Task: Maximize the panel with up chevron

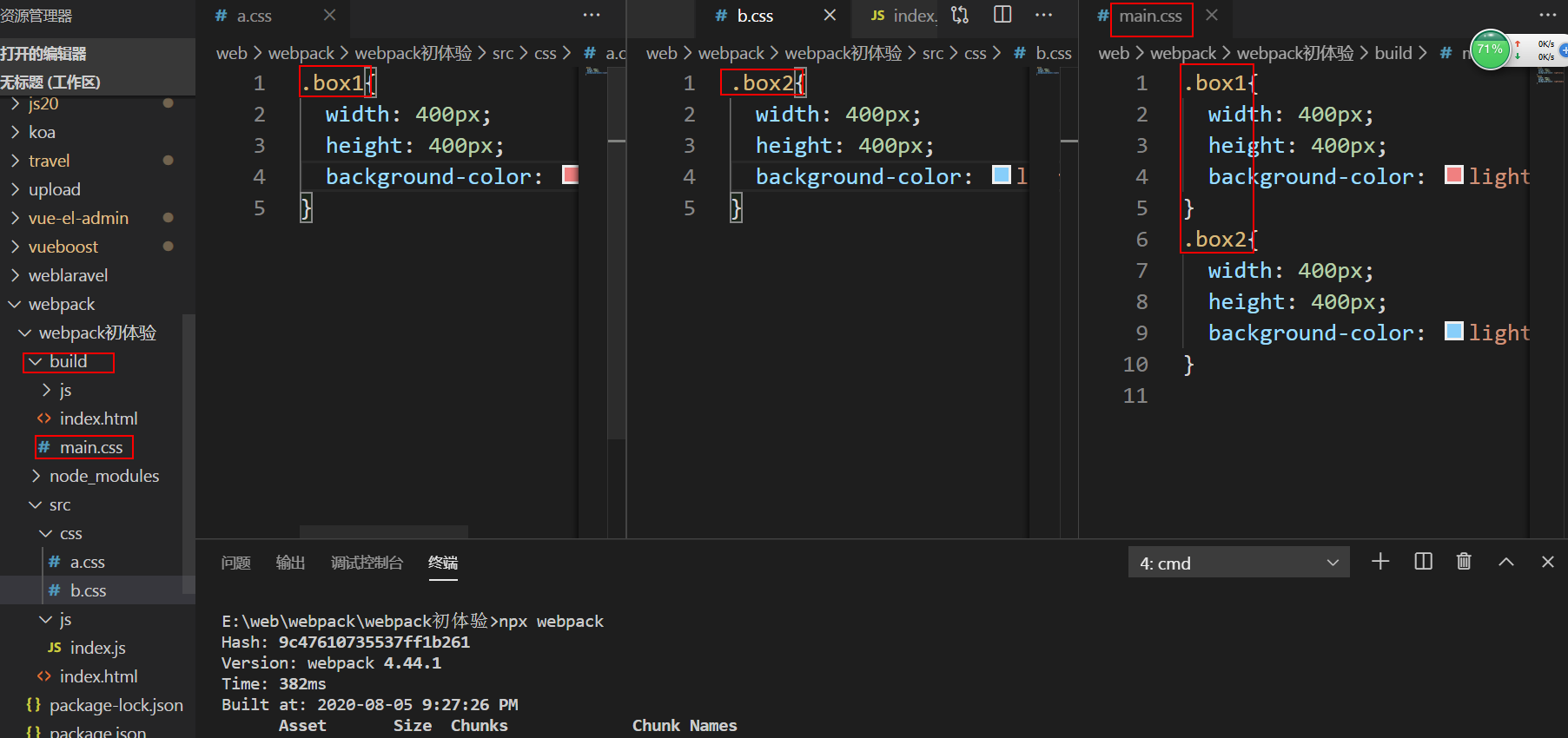Action: [x=1506, y=562]
